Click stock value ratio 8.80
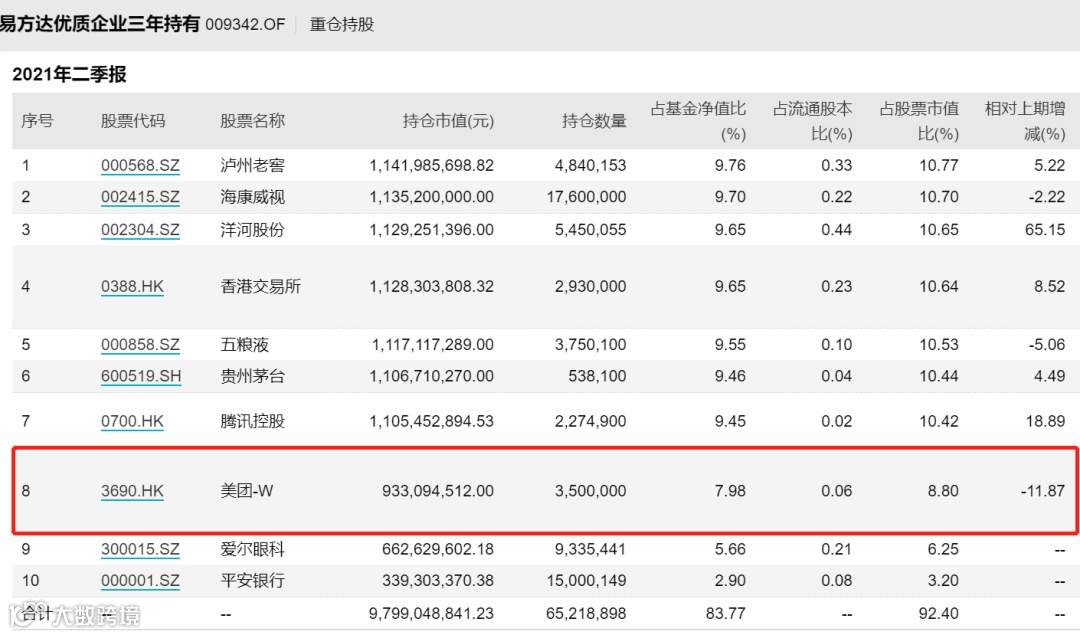The width and height of the screenshot is (1080, 635). (943, 491)
